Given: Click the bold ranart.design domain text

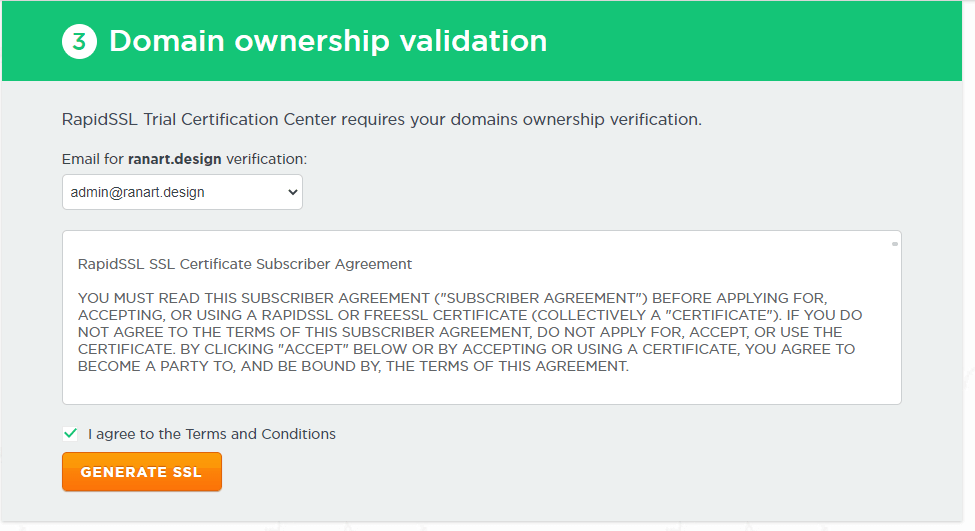Looking at the screenshot, I should click(x=175, y=159).
